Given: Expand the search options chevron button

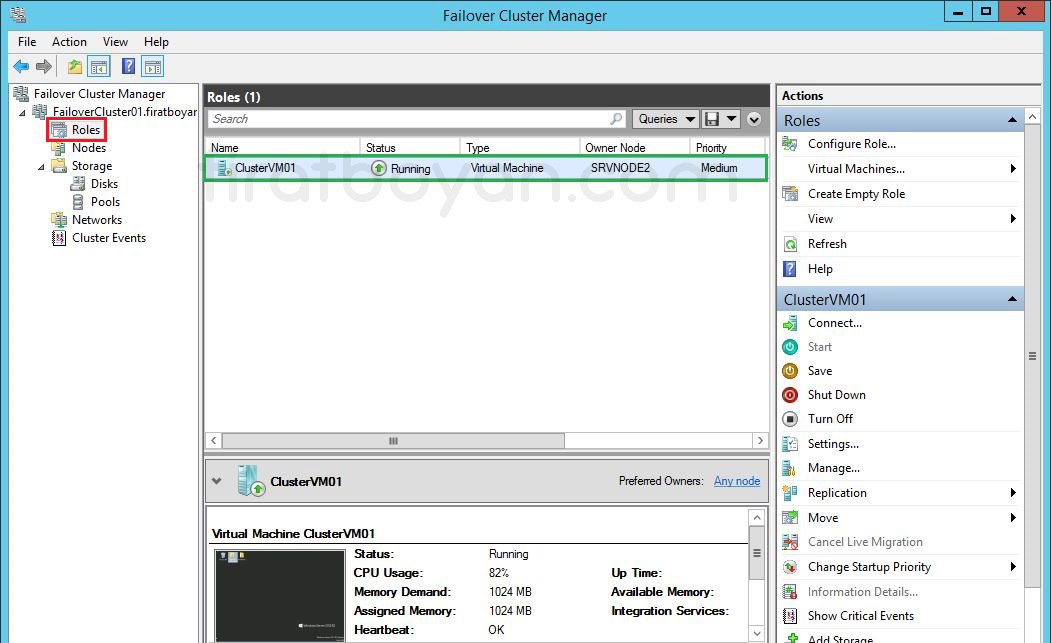Looking at the screenshot, I should pos(754,119).
